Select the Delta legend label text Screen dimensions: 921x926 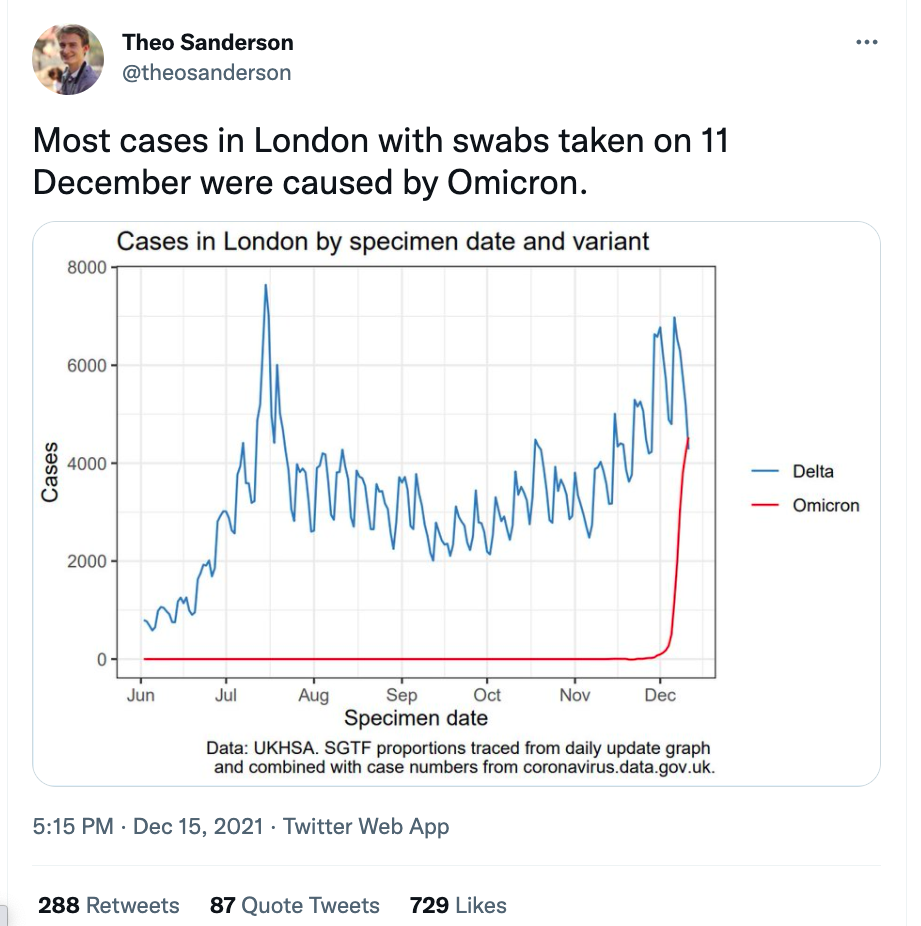(x=813, y=472)
